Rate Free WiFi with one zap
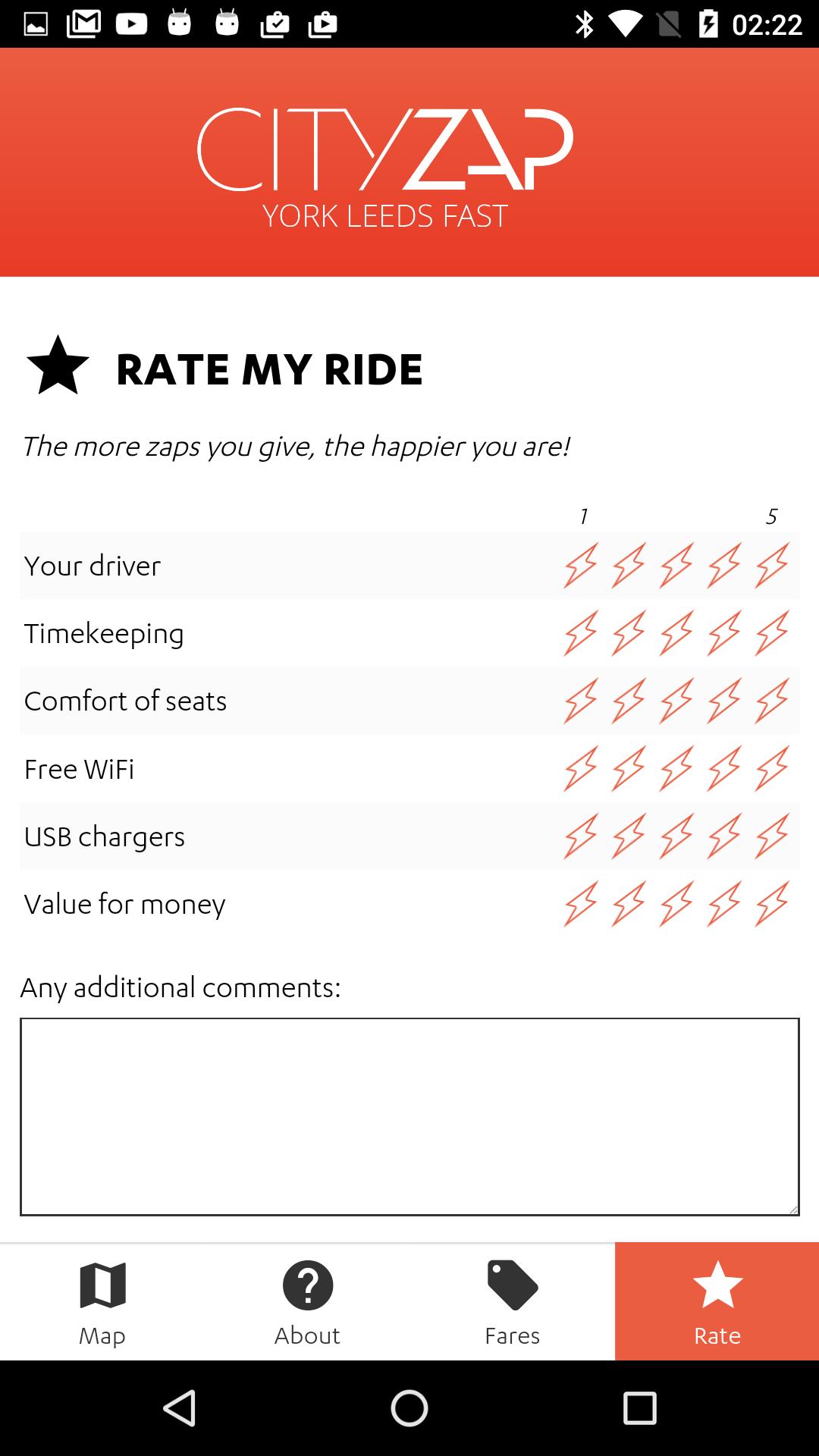The height and width of the screenshot is (1456, 819). click(x=581, y=768)
